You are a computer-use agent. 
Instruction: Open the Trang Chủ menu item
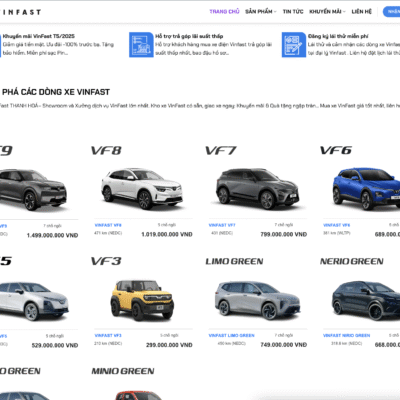[224, 11]
